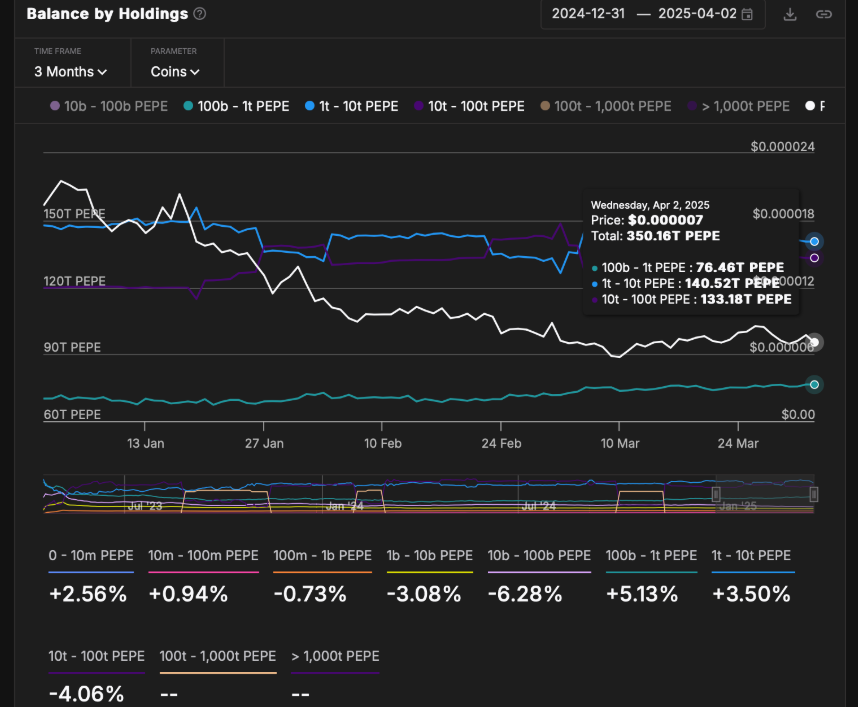Select the 100m - 1b PEPE holdings card
858x707 pixels.
pyautogui.click(x=322, y=577)
